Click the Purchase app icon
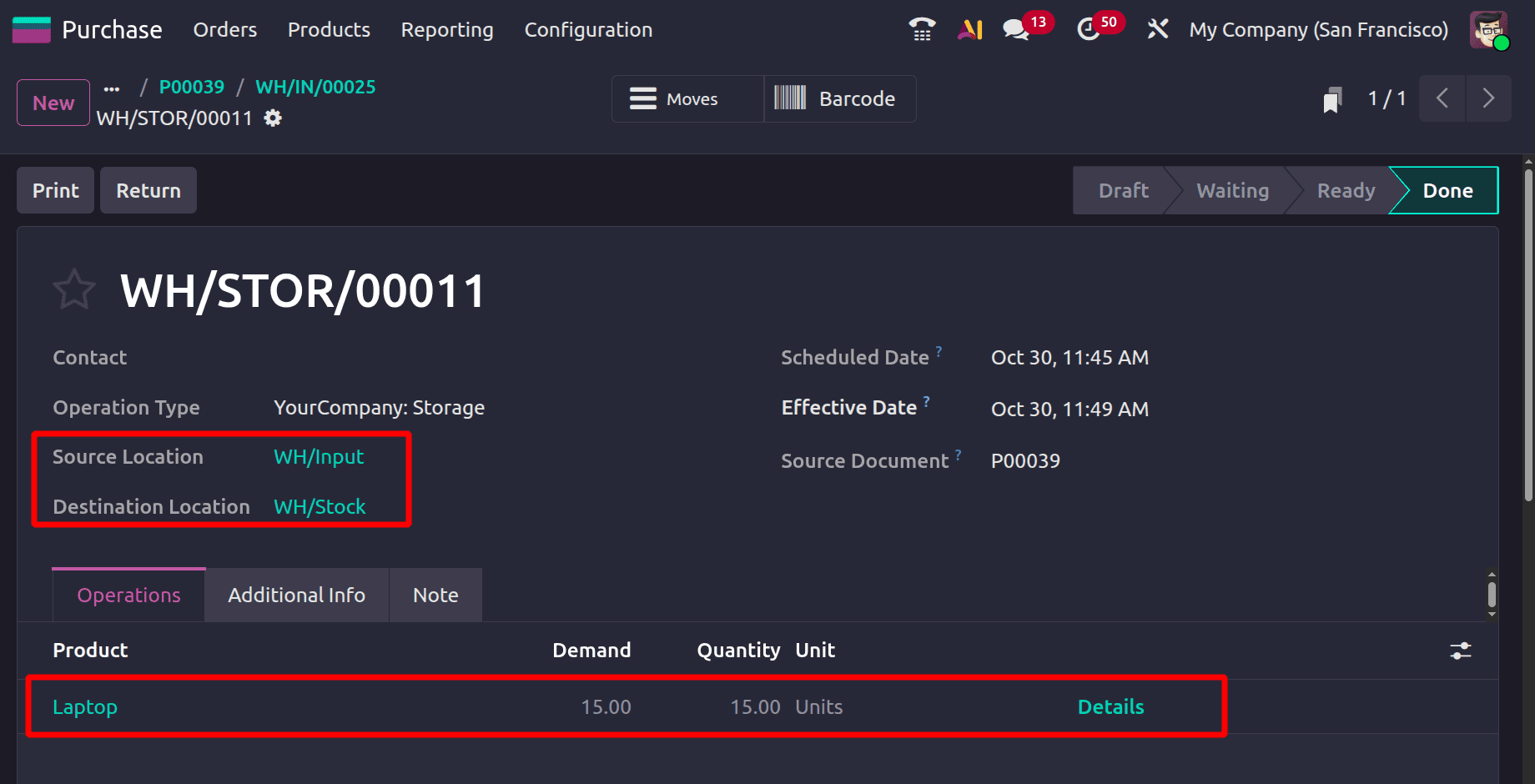This screenshot has height=784, width=1535. [x=30, y=29]
